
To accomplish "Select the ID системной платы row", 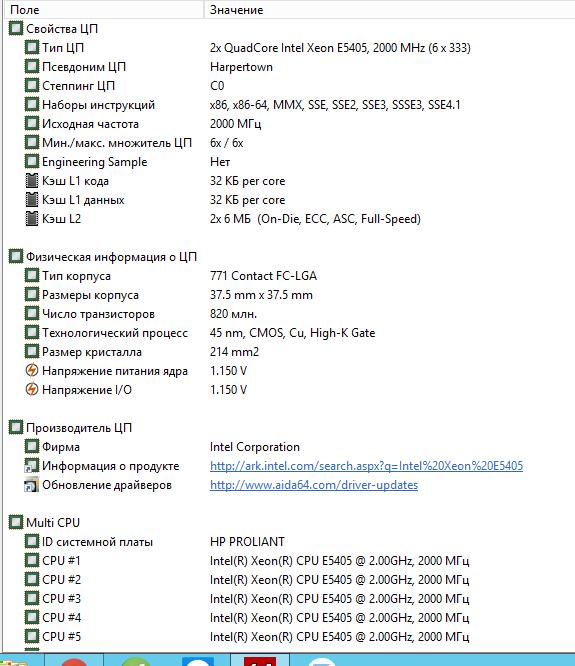I will point(290,542).
